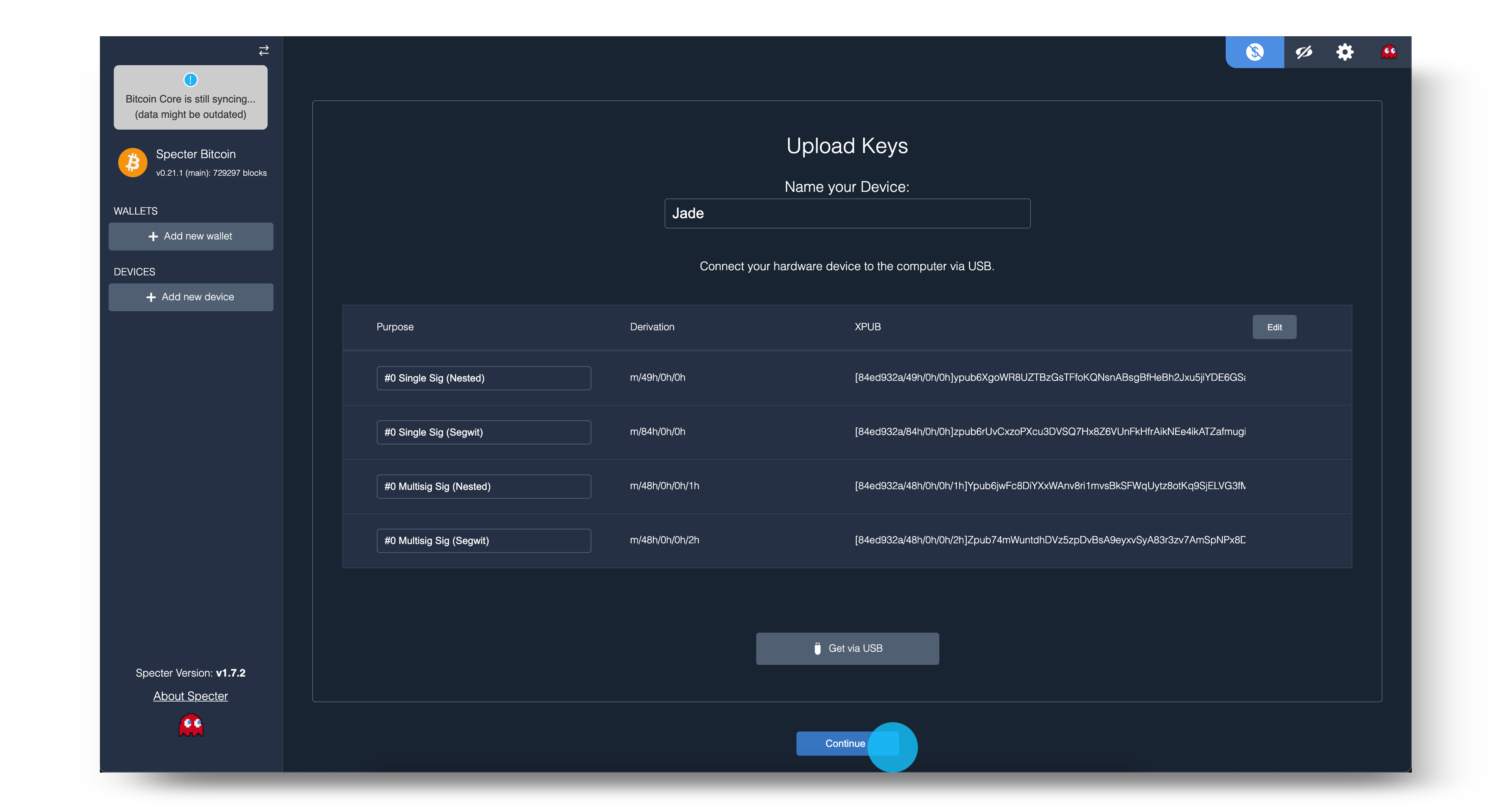
Task: Click the USB icon in Get via USB
Action: (817, 648)
